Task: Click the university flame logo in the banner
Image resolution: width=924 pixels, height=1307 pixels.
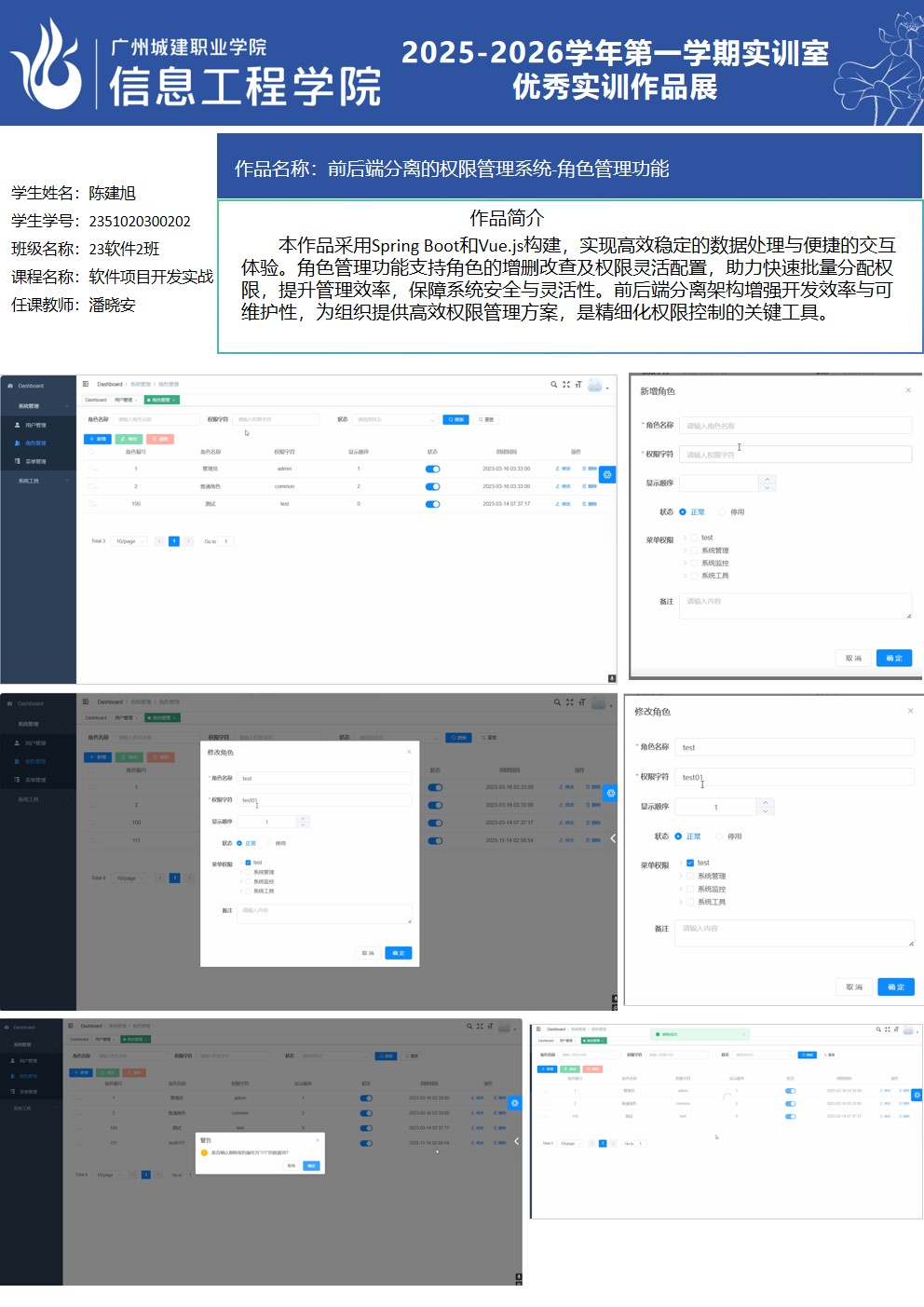Action: (x=47, y=65)
